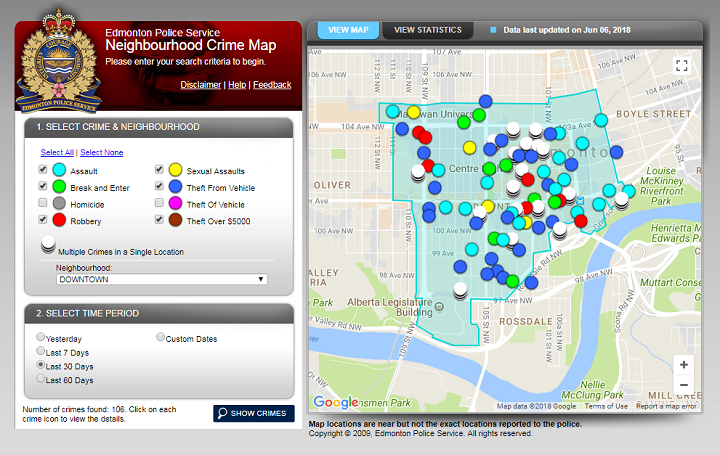Screen dimensions: 720x455
Task: Uncheck the Sexual Assaults checkbox
Action: point(159,169)
